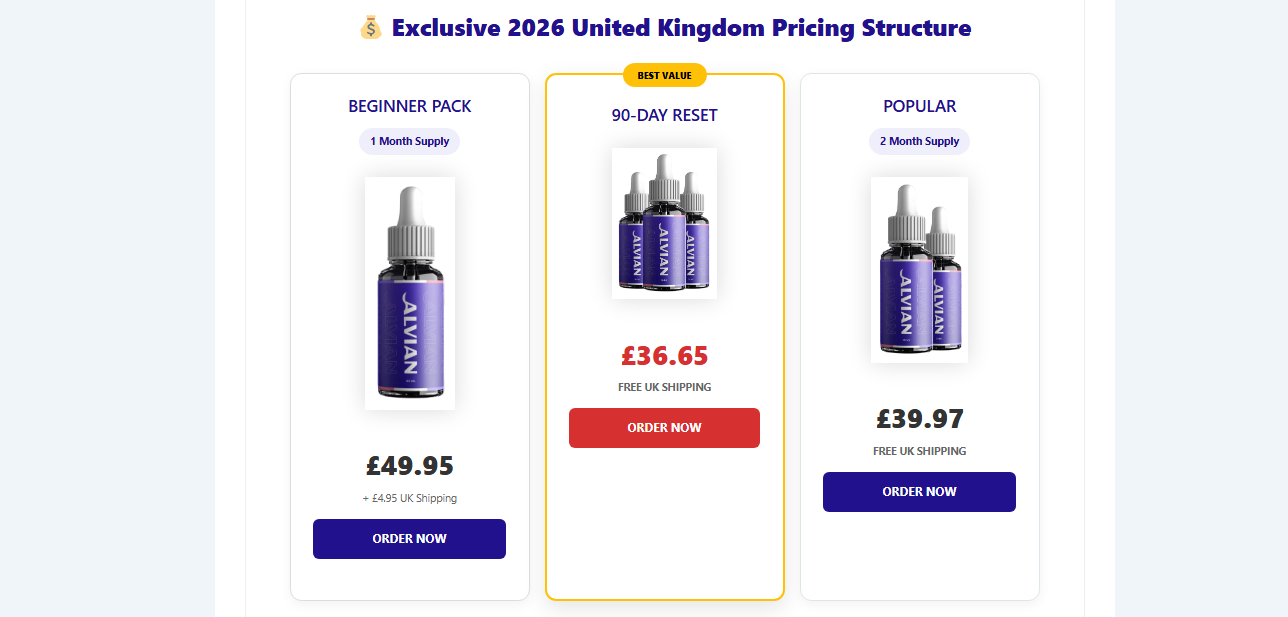This screenshot has width=1288, height=617.
Task: Select the Beginner Pack title
Action: pos(410,106)
